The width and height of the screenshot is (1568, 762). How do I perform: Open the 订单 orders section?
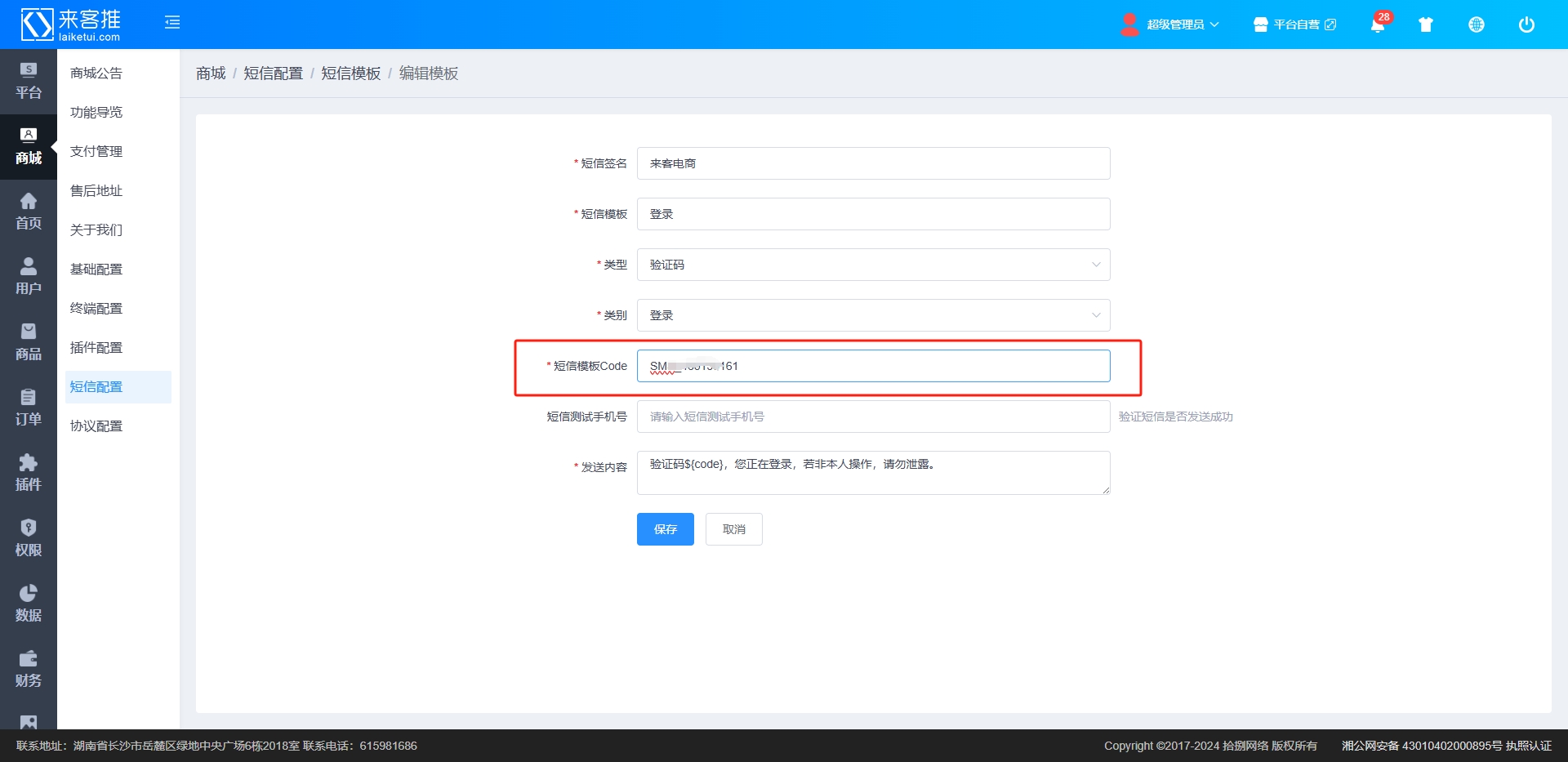[x=28, y=407]
